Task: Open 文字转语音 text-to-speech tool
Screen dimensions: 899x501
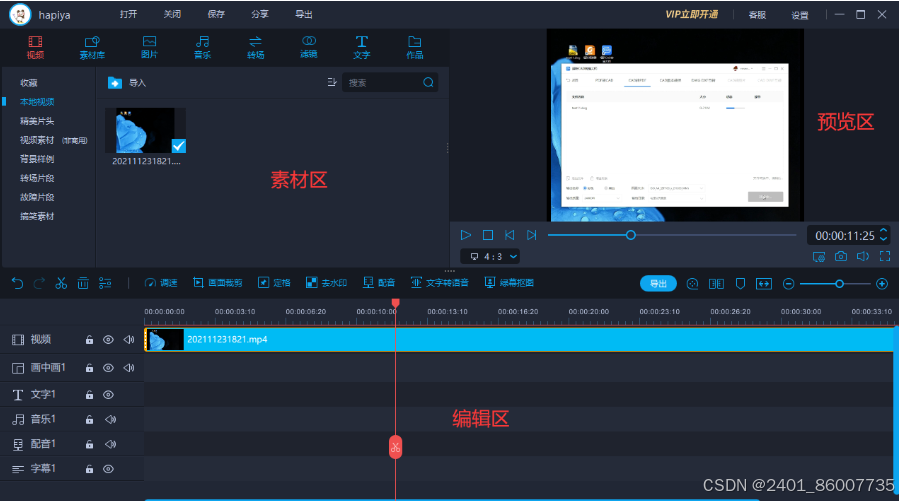Action: [x=440, y=283]
